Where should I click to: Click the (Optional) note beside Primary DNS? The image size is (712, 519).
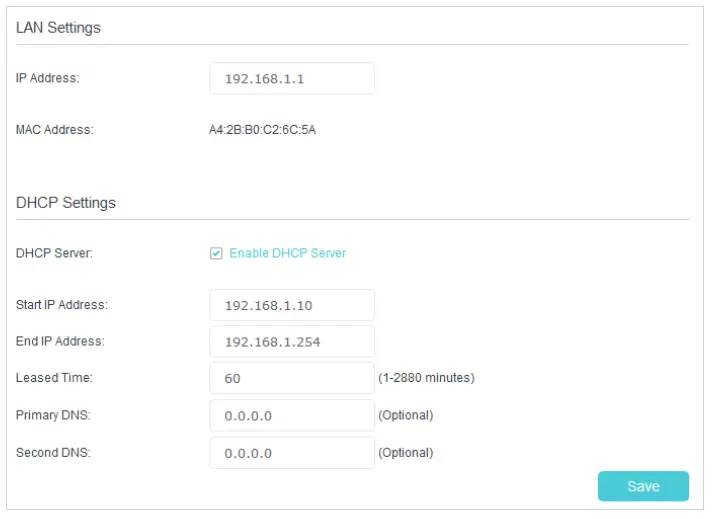coord(406,415)
